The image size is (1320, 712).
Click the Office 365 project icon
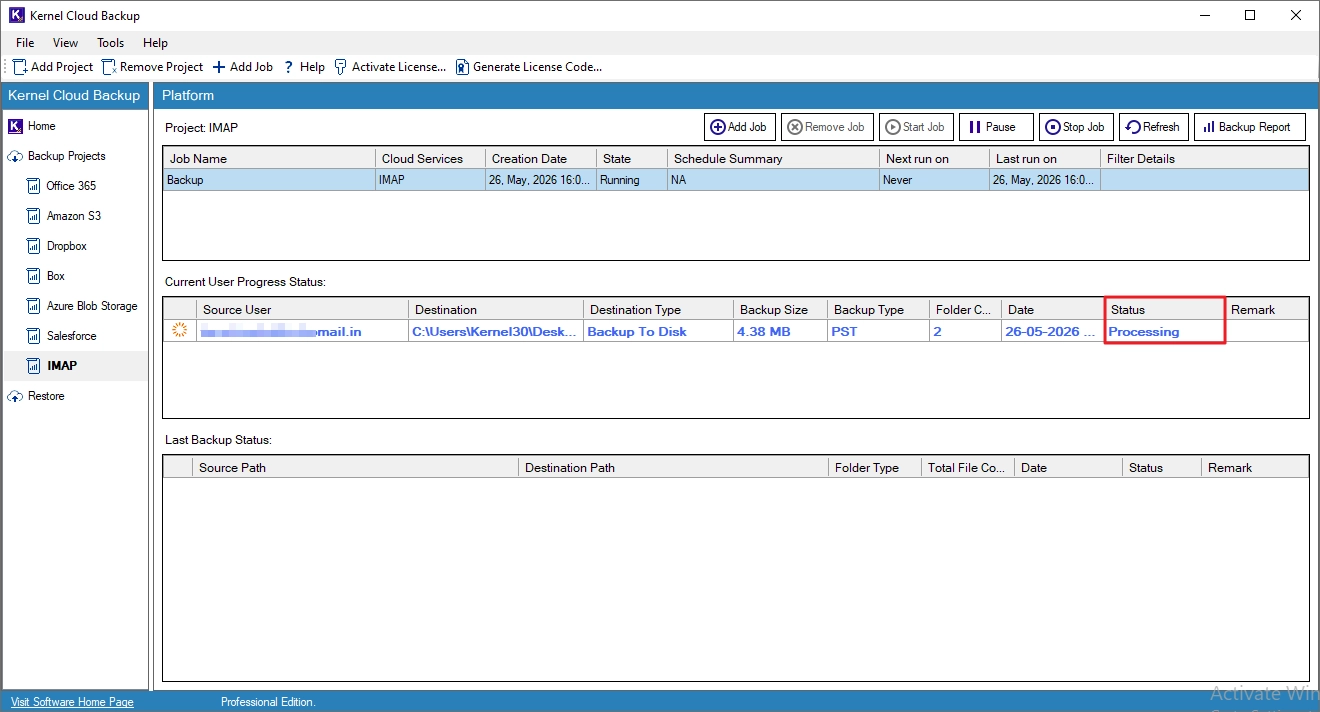pos(34,186)
